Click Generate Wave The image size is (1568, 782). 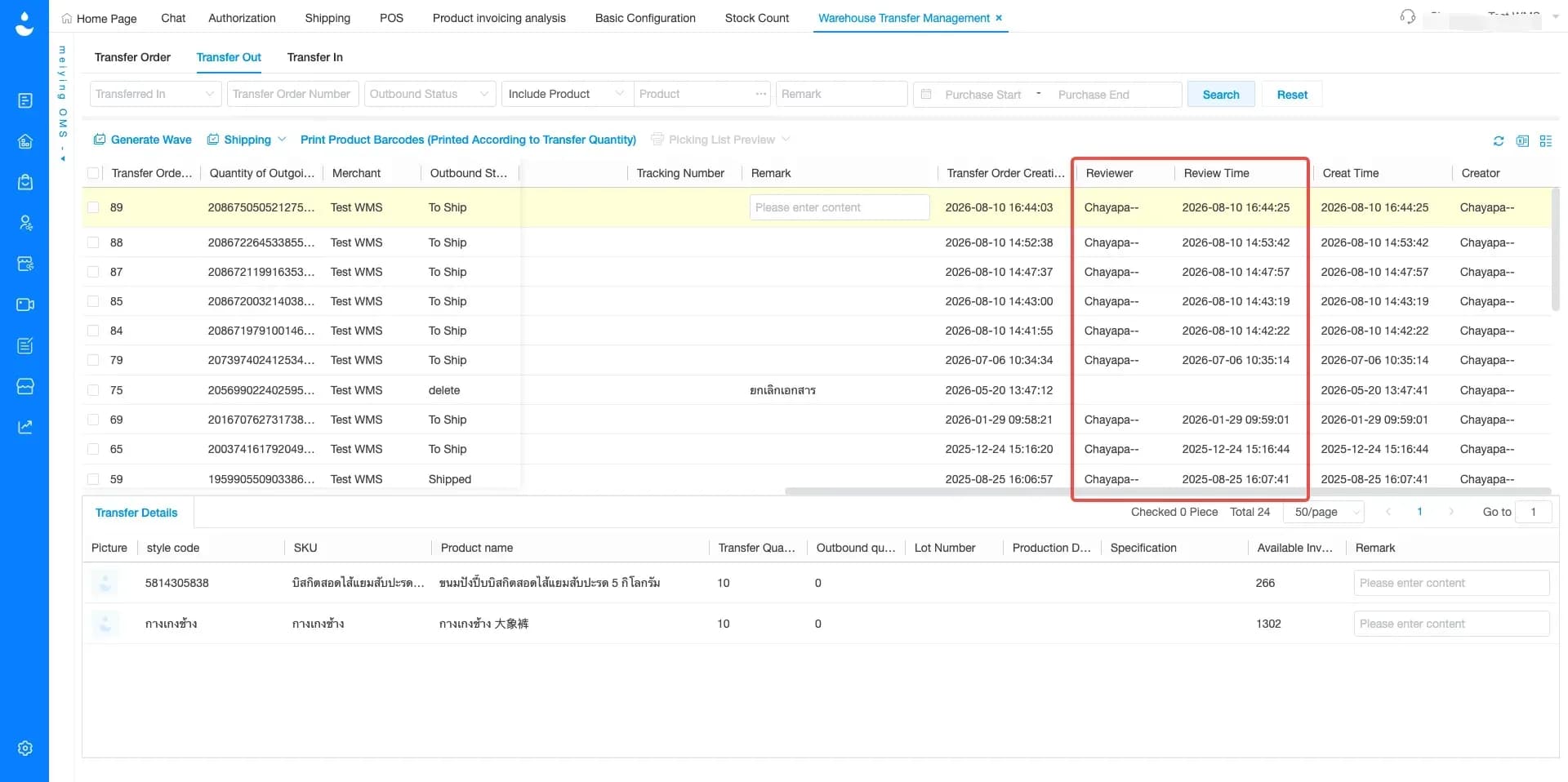click(x=143, y=140)
